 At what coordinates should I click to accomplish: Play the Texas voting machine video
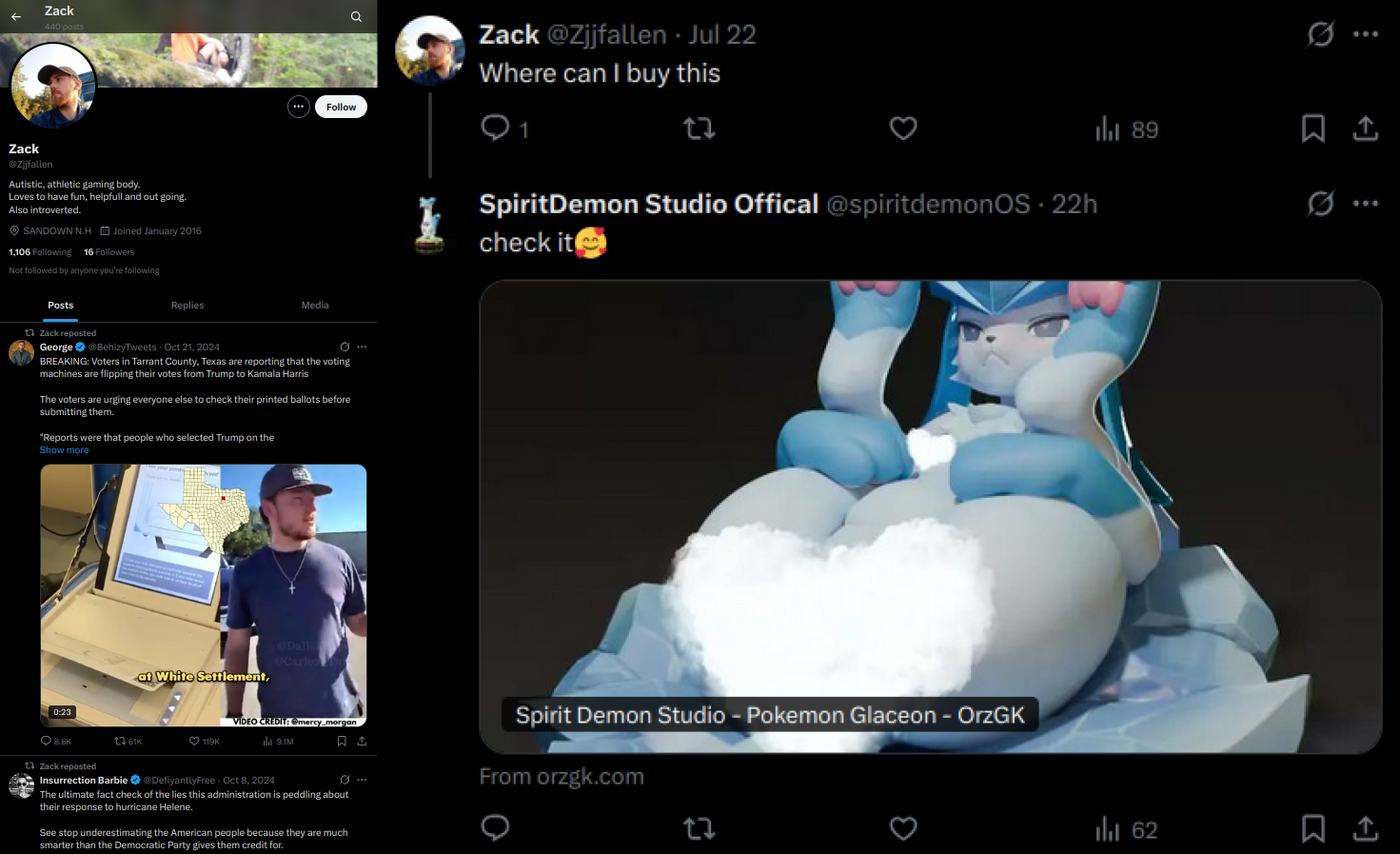tap(204, 595)
